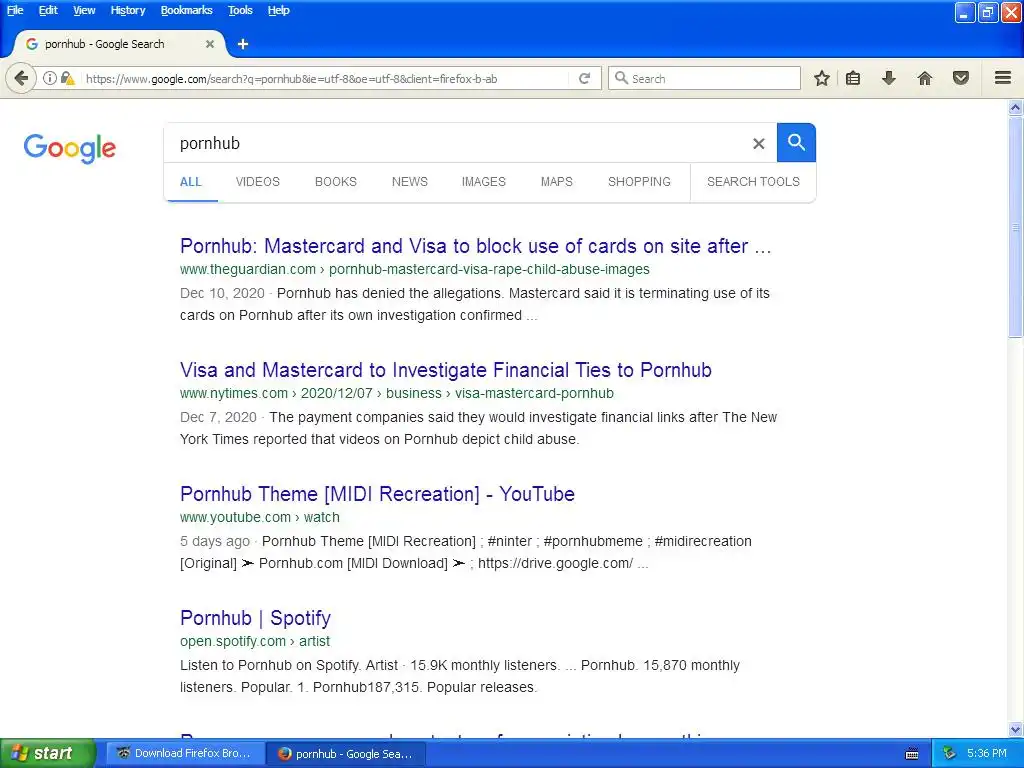This screenshot has width=1024, height=768.
Task: Open a new tab with the plus button
Action: [x=243, y=44]
